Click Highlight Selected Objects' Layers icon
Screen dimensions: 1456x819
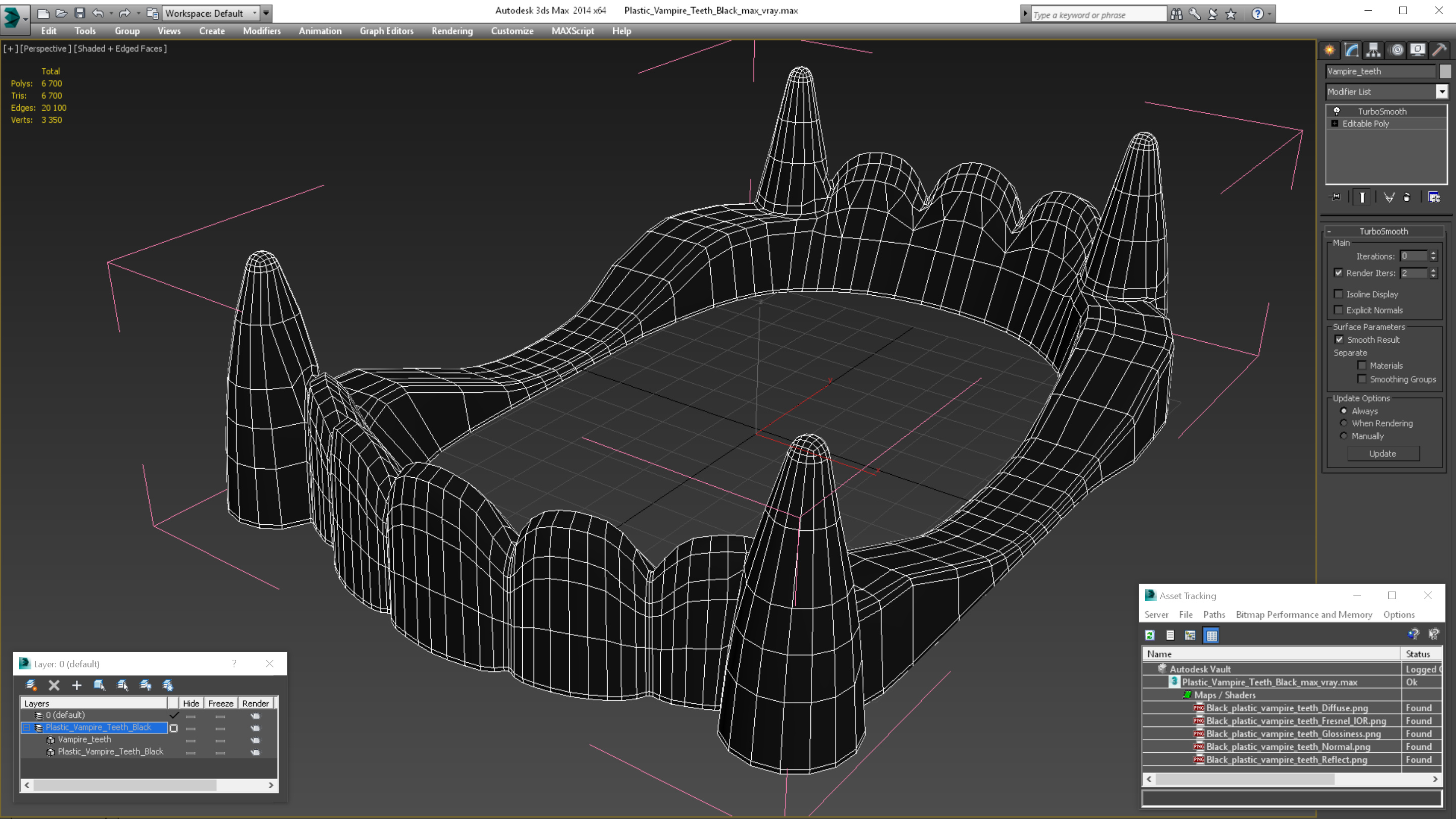point(122,685)
